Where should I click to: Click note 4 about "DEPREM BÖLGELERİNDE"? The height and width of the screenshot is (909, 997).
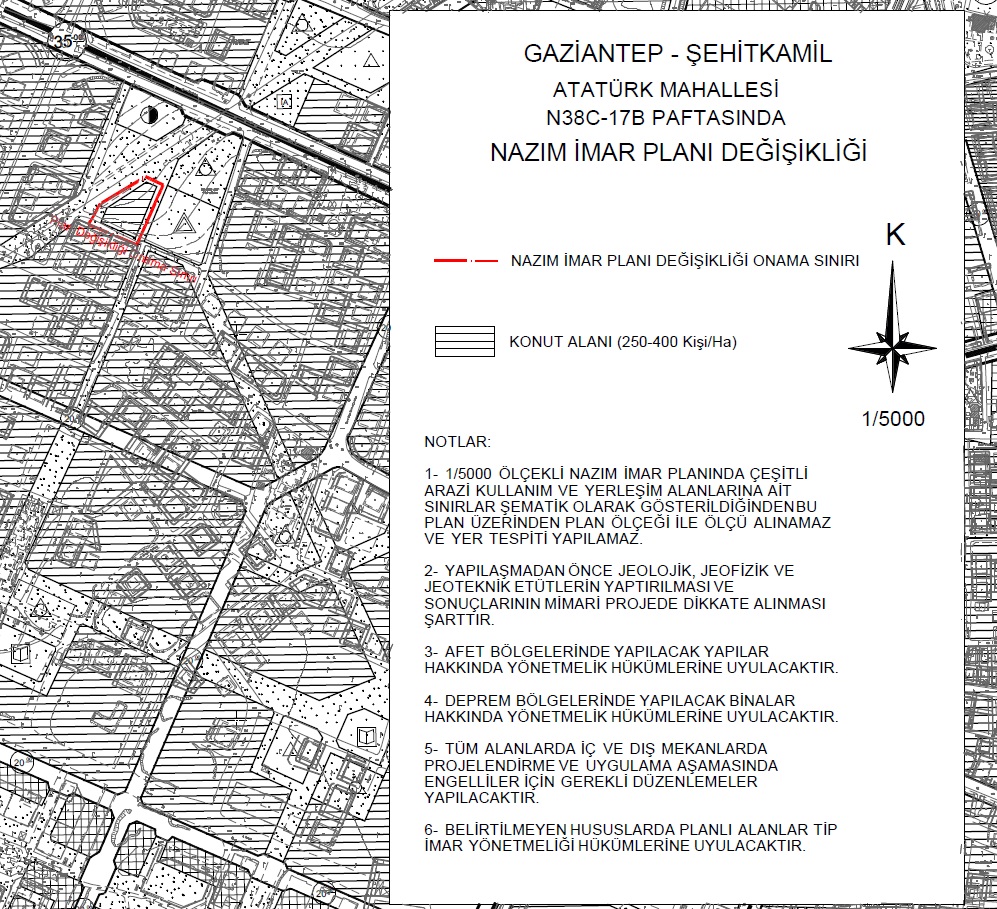coord(631,709)
